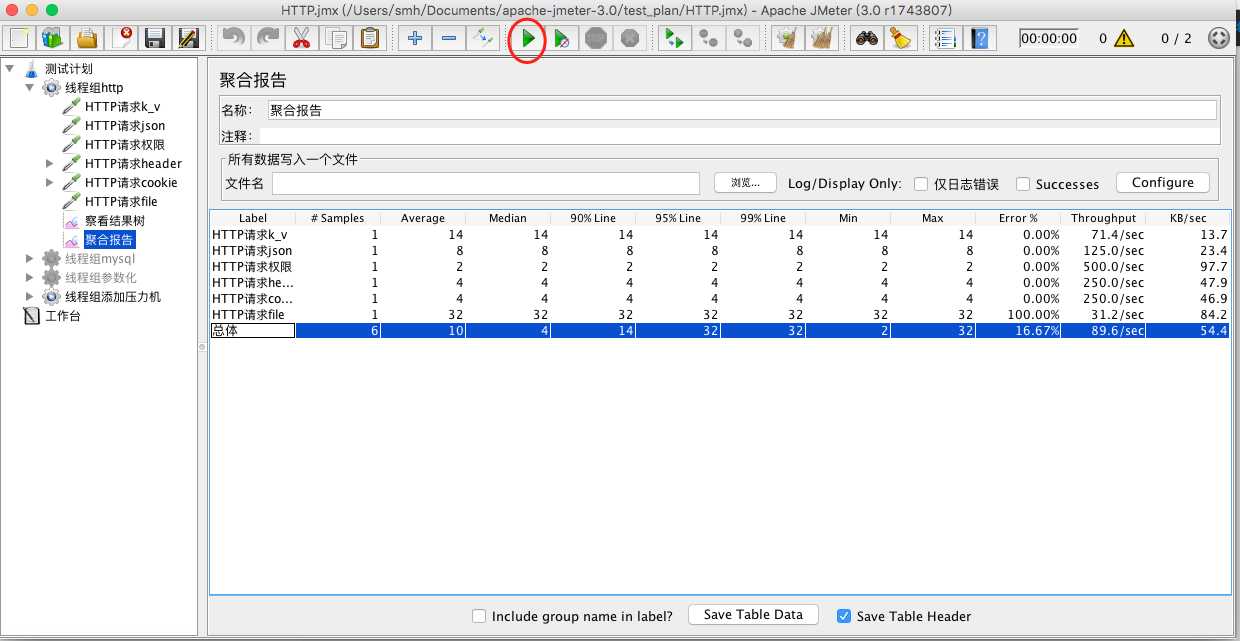Collapse the 线程组http node
This screenshot has width=1240, height=641.
pyautogui.click(x=29, y=88)
